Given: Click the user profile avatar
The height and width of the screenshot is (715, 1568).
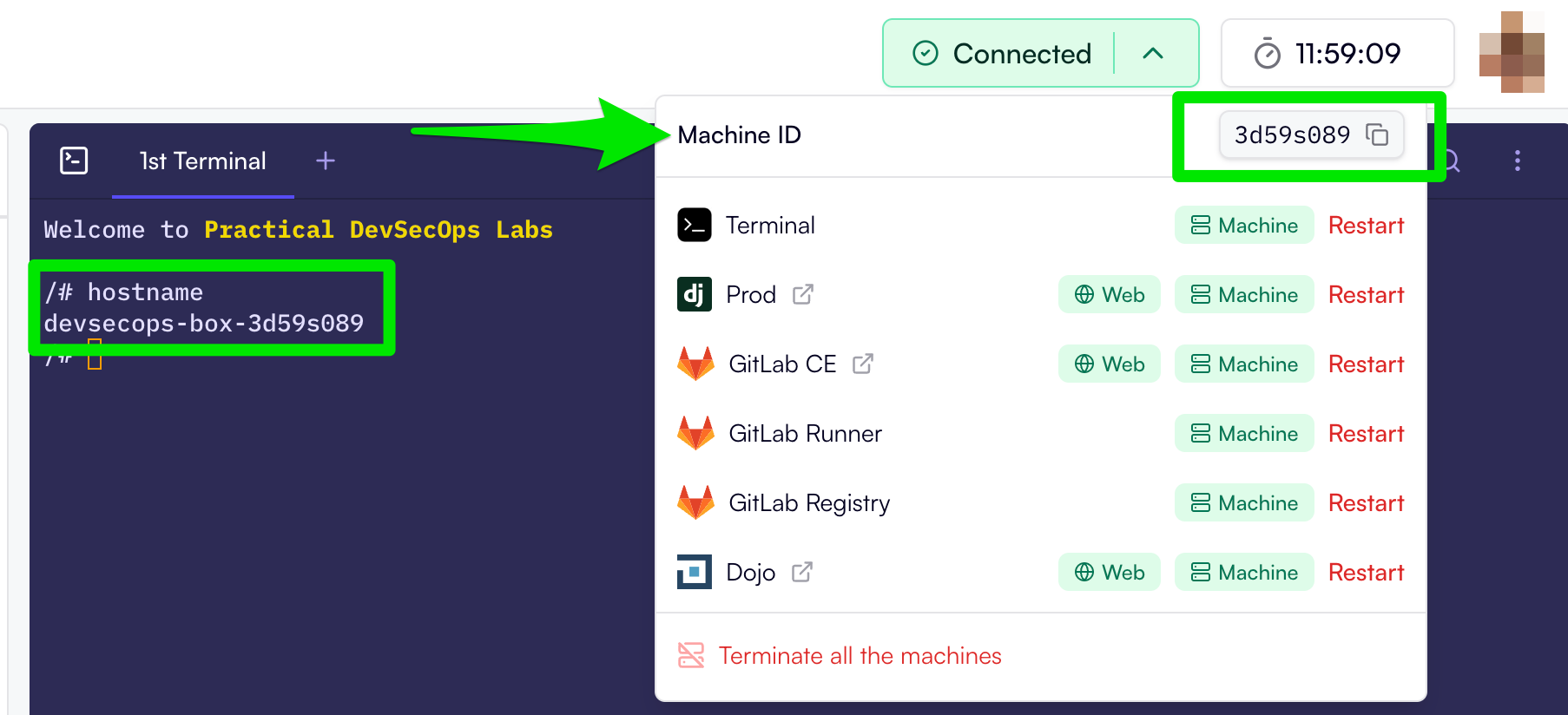Looking at the screenshot, I should coord(1511,52).
